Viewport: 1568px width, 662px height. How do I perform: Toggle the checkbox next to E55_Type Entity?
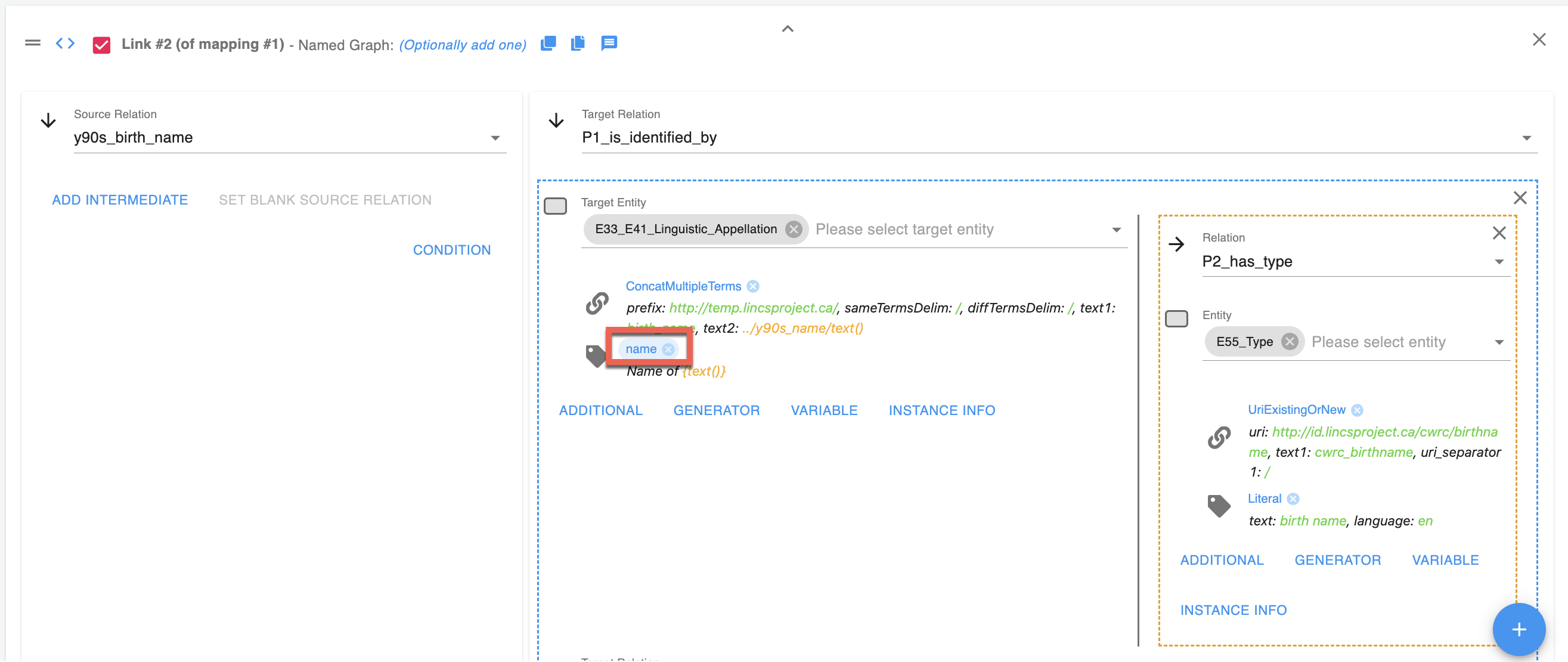tap(1176, 318)
